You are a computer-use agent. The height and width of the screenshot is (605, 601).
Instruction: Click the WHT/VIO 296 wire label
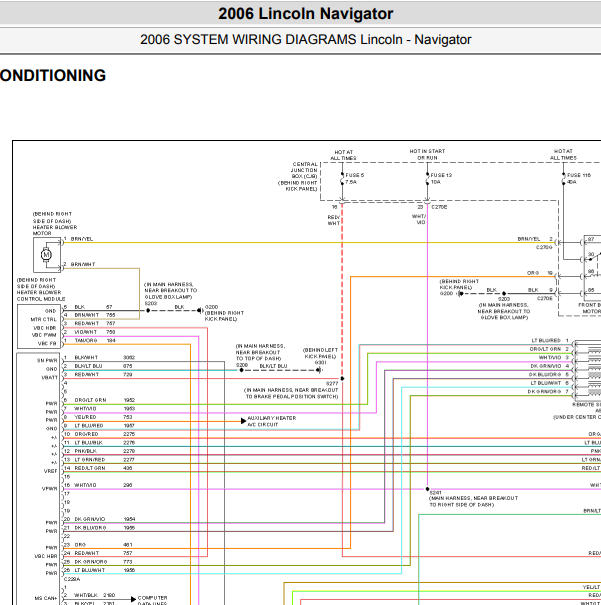tap(103, 485)
